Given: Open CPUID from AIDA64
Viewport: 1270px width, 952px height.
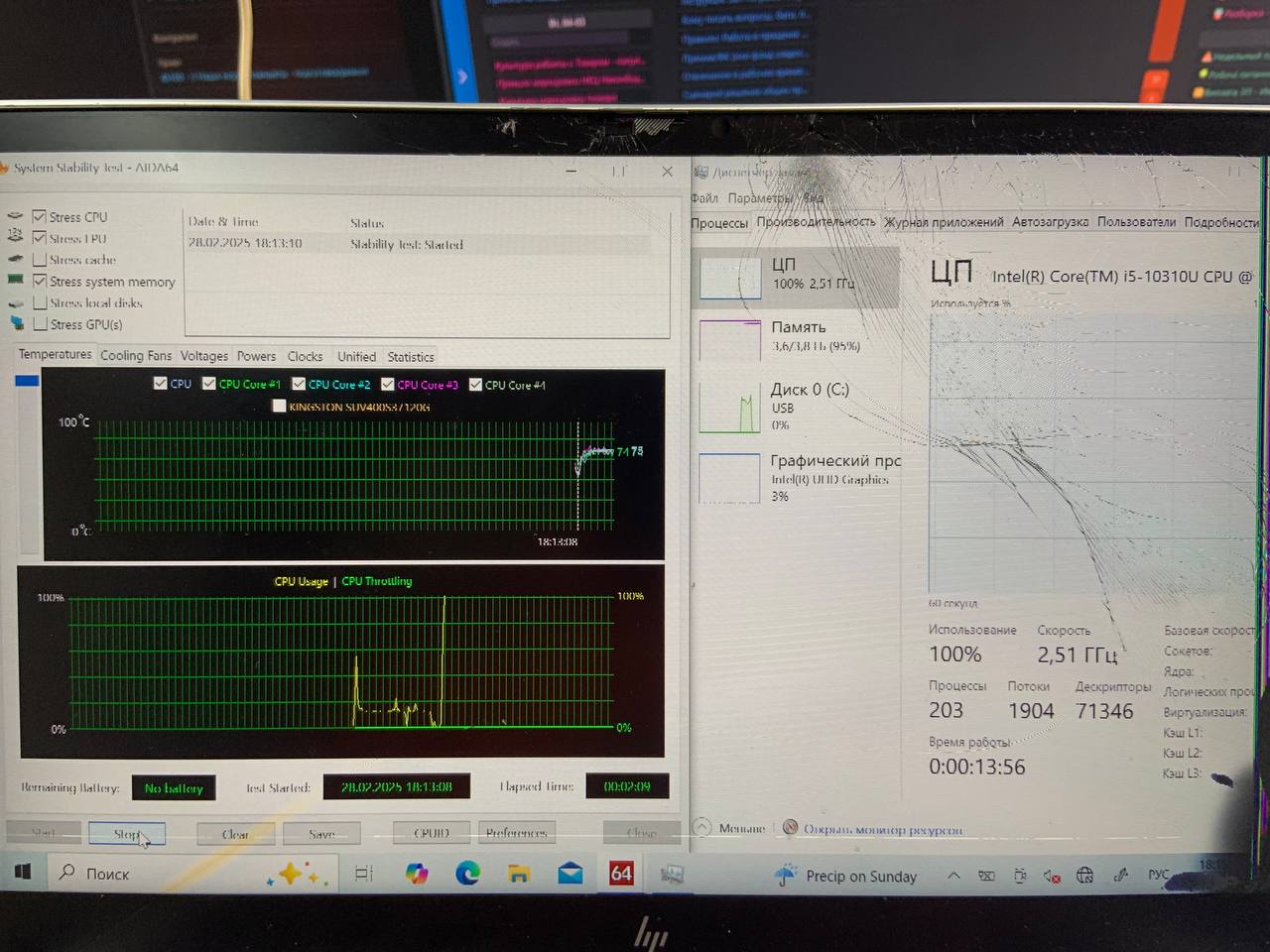Looking at the screenshot, I should pyautogui.click(x=432, y=833).
